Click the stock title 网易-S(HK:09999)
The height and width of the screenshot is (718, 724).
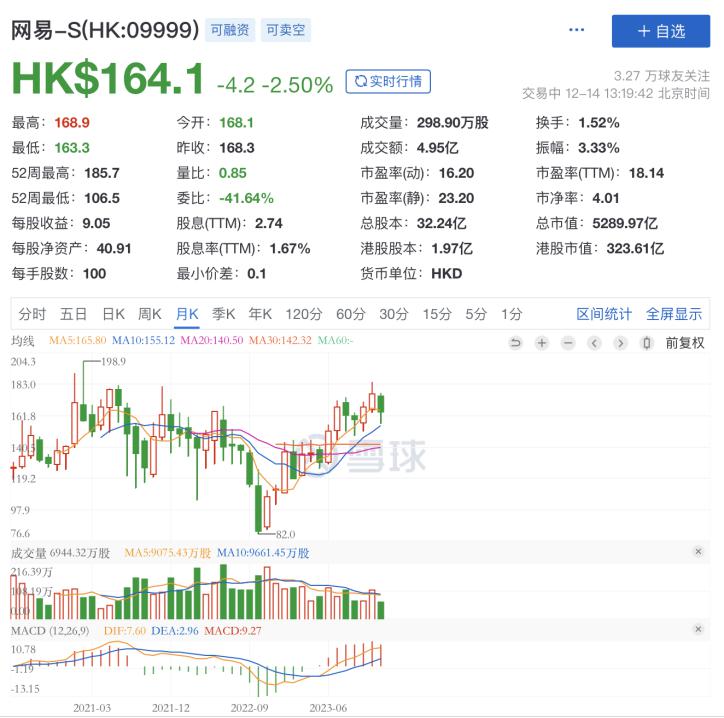point(105,30)
